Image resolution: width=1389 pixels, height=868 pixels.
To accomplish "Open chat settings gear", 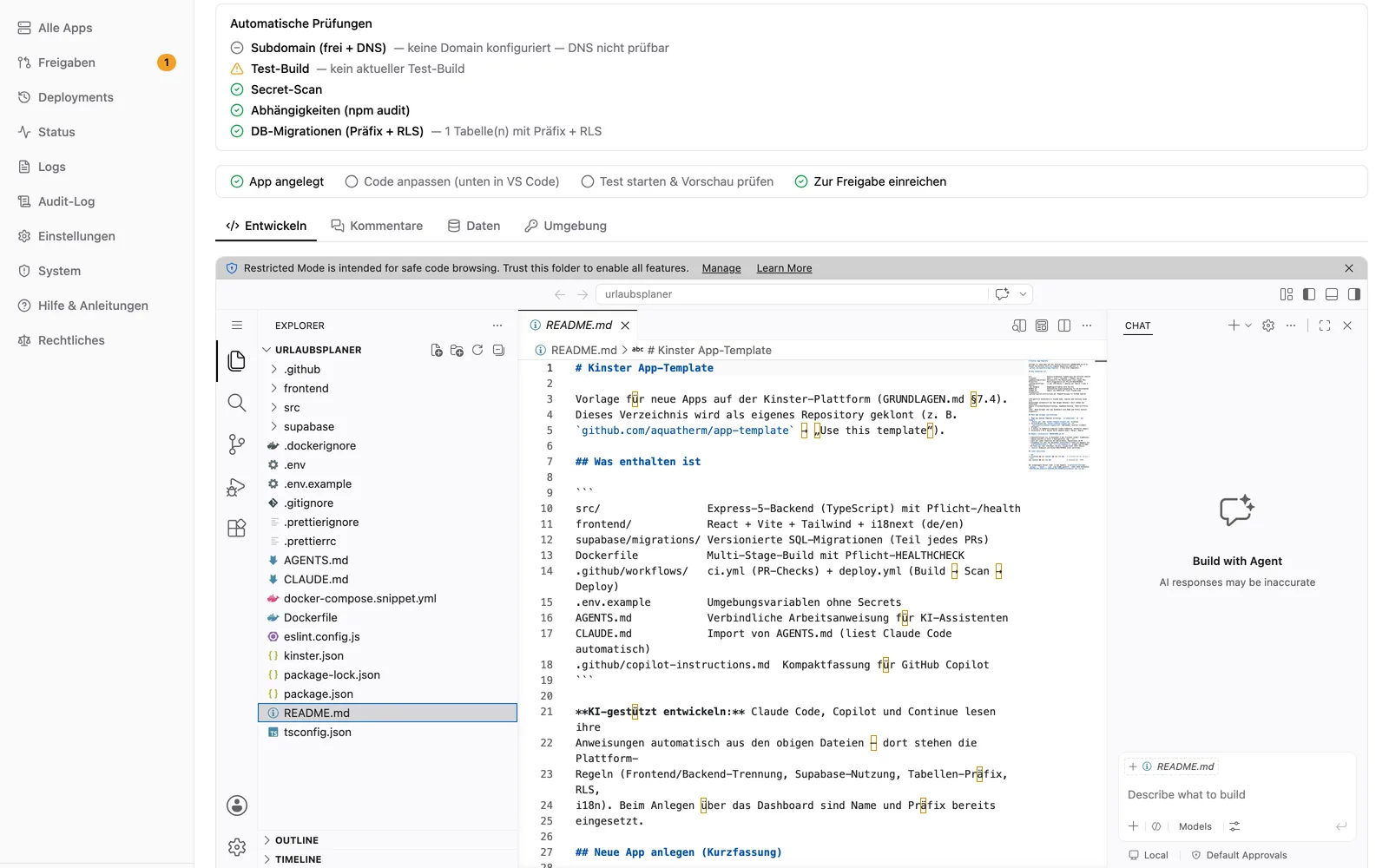I will coord(1268,325).
